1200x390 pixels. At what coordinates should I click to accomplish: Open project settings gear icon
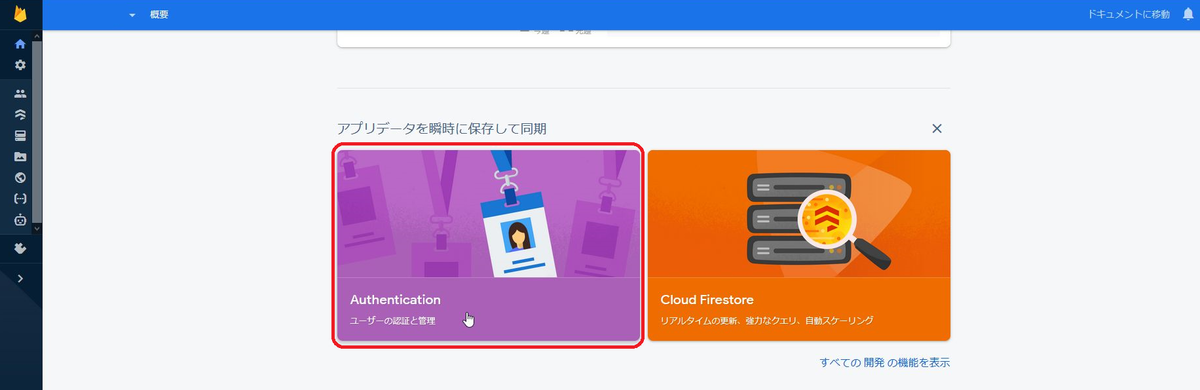click(x=20, y=65)
